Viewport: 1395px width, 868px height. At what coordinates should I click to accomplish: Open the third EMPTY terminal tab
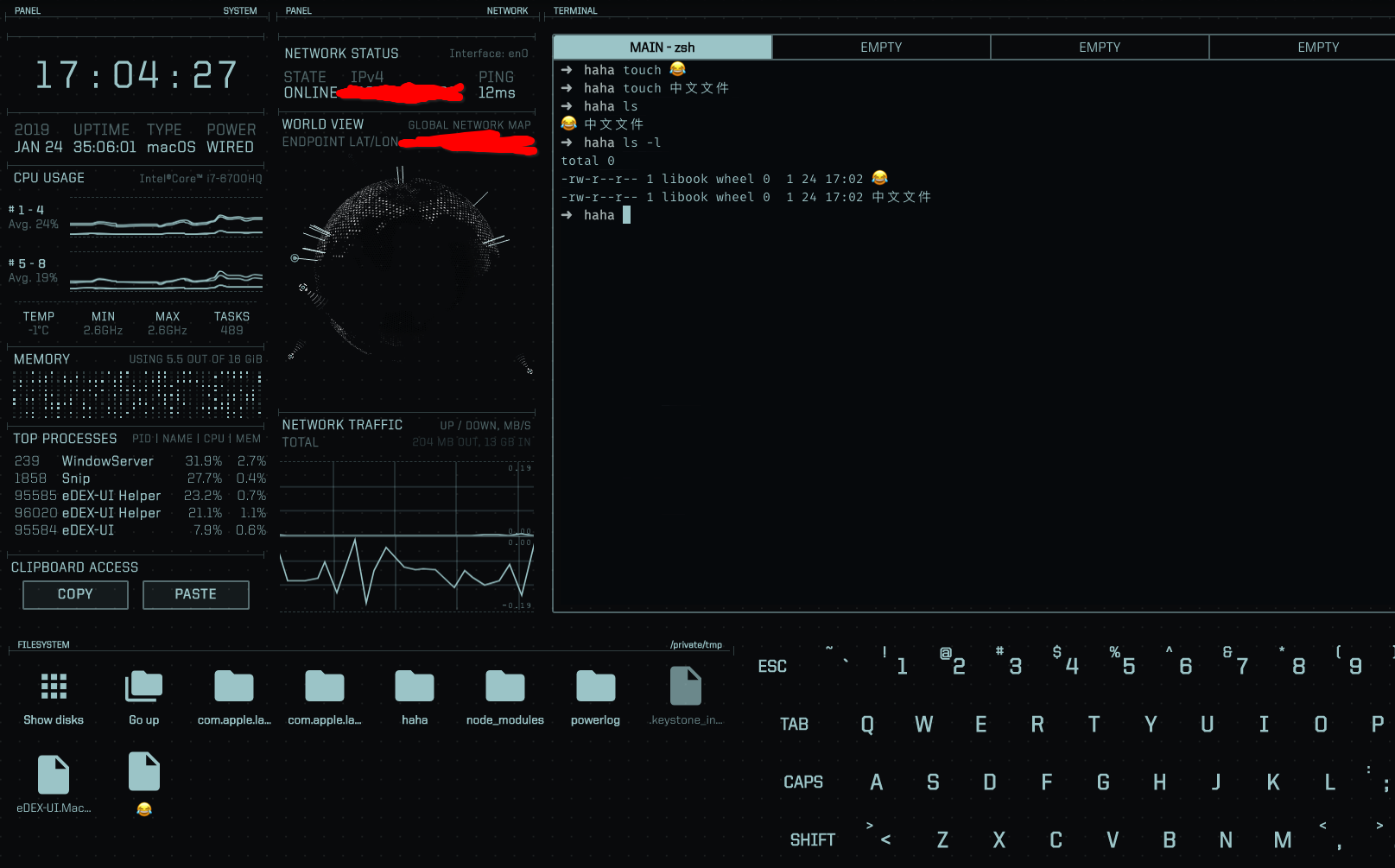tap(1100, 48)
